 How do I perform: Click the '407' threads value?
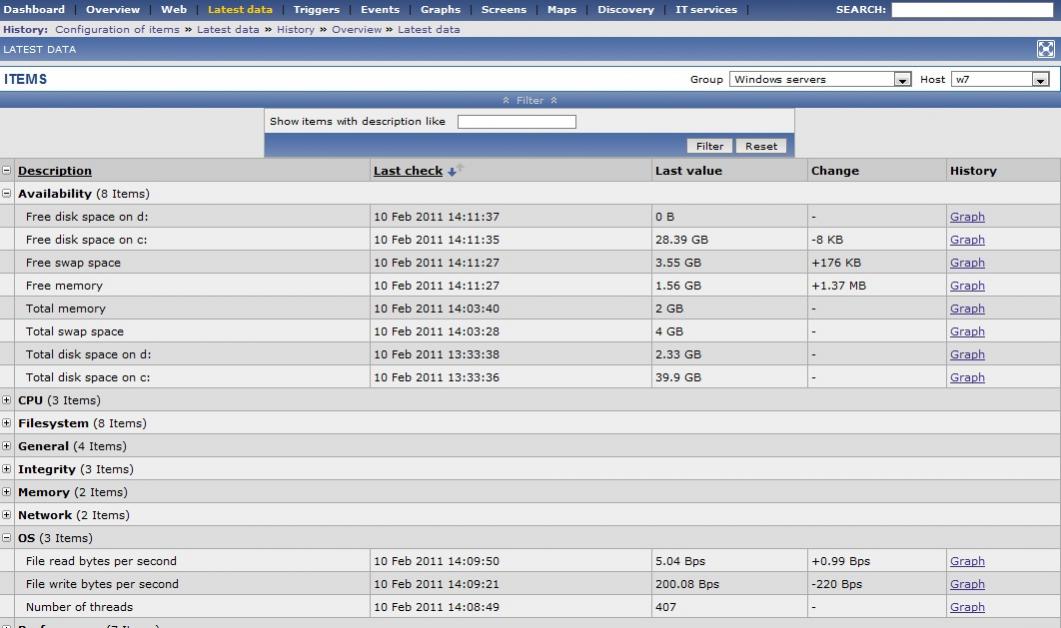tap(665, 607)
